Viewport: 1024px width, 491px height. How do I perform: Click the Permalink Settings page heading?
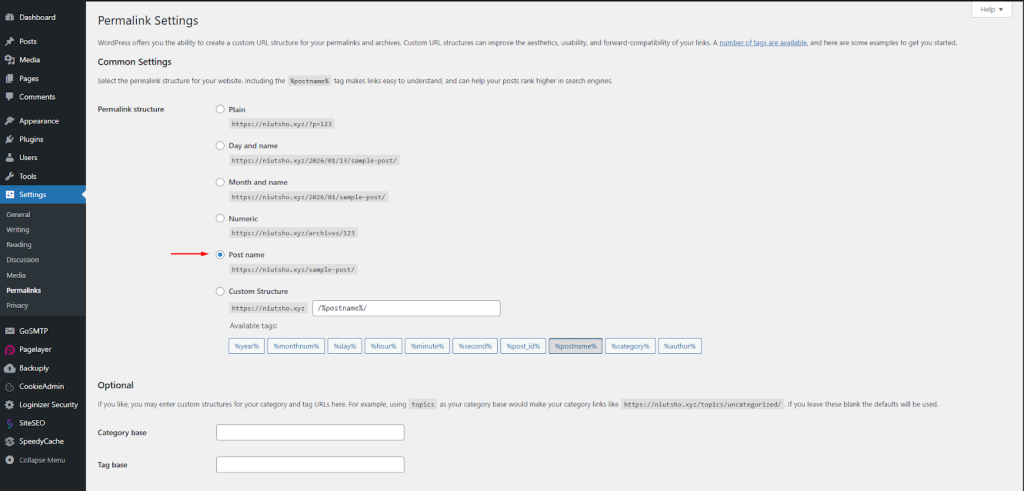tap(148, 21)
